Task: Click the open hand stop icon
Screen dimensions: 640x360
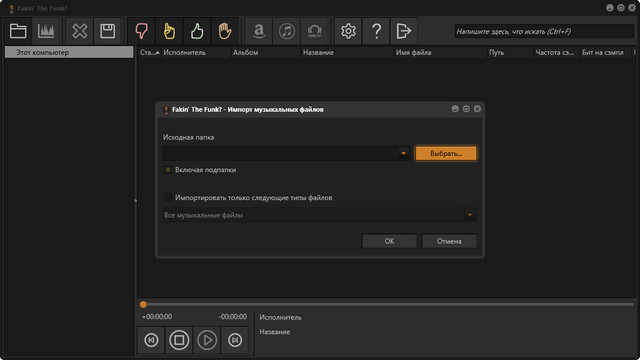Action: point(225,31)
